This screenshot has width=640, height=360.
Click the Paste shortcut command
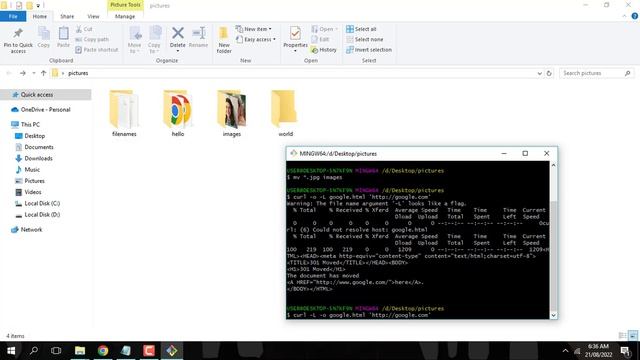[97, 49]
